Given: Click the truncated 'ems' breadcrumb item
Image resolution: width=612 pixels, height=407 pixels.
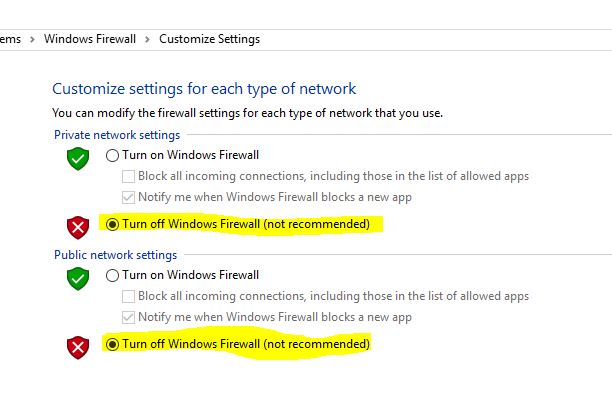Looking at the screenshot, I should pyautogui.click(x=10, y=39).
